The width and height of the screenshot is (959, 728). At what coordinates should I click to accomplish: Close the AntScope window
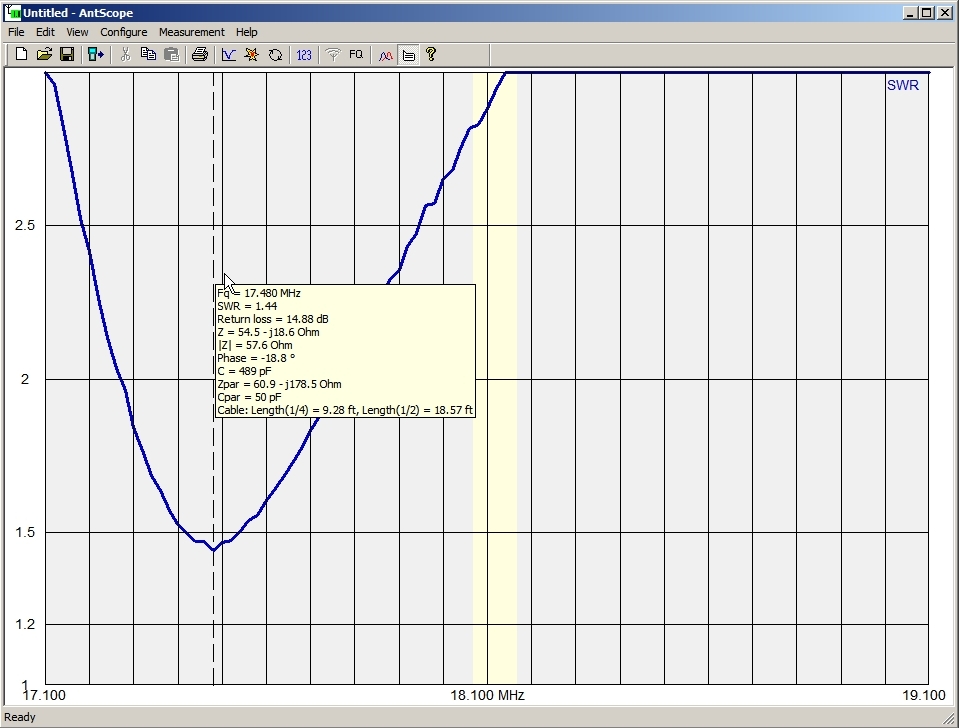pyautogui.click(x=945, y=13)
